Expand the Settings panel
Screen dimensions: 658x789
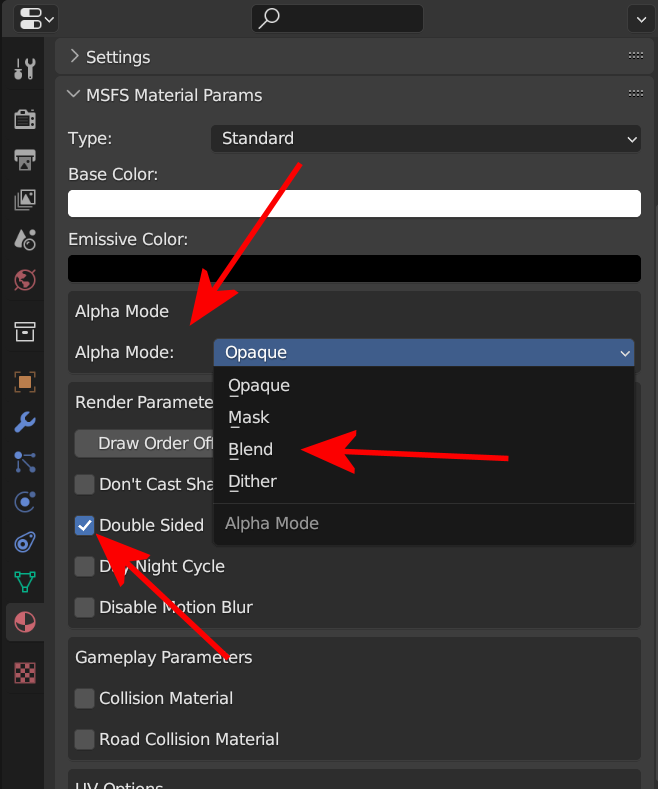click(x=118, y=57)
